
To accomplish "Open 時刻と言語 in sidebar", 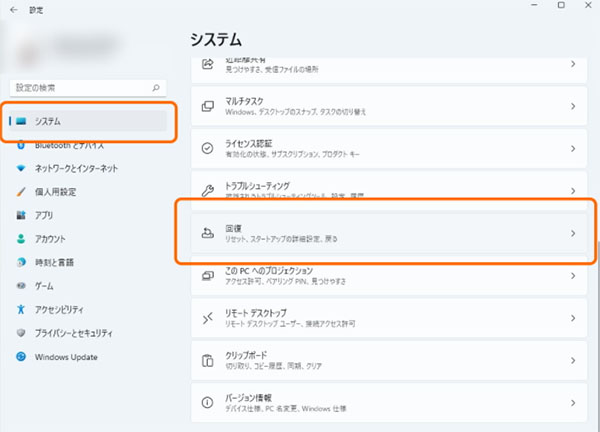I will pos(88,262).
